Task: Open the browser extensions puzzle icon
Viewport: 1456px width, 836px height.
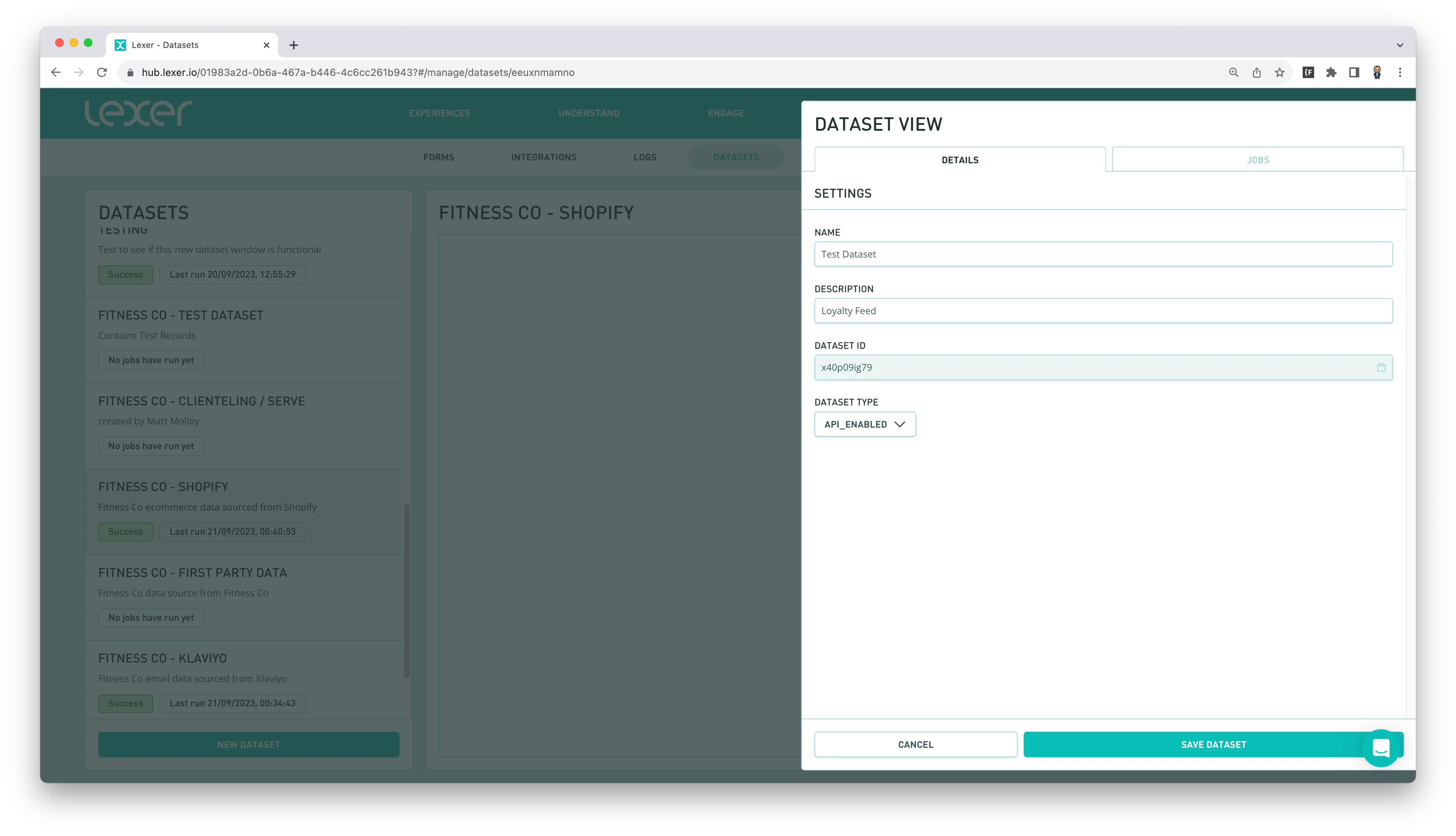Action: click(x=1331, y=72)
